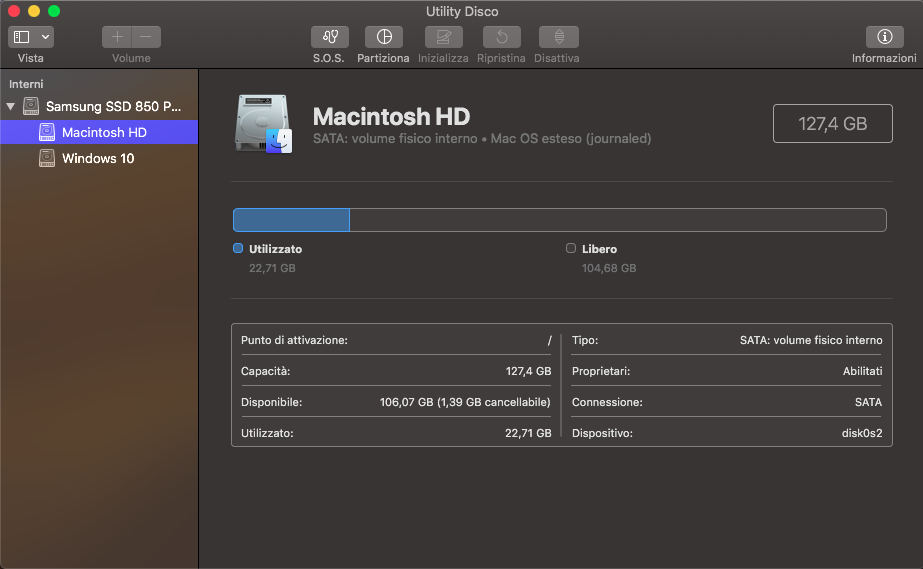The image size is (923, 569).
Task: Click the Capacità 127,4 GB table value
Action: point(528,371)
